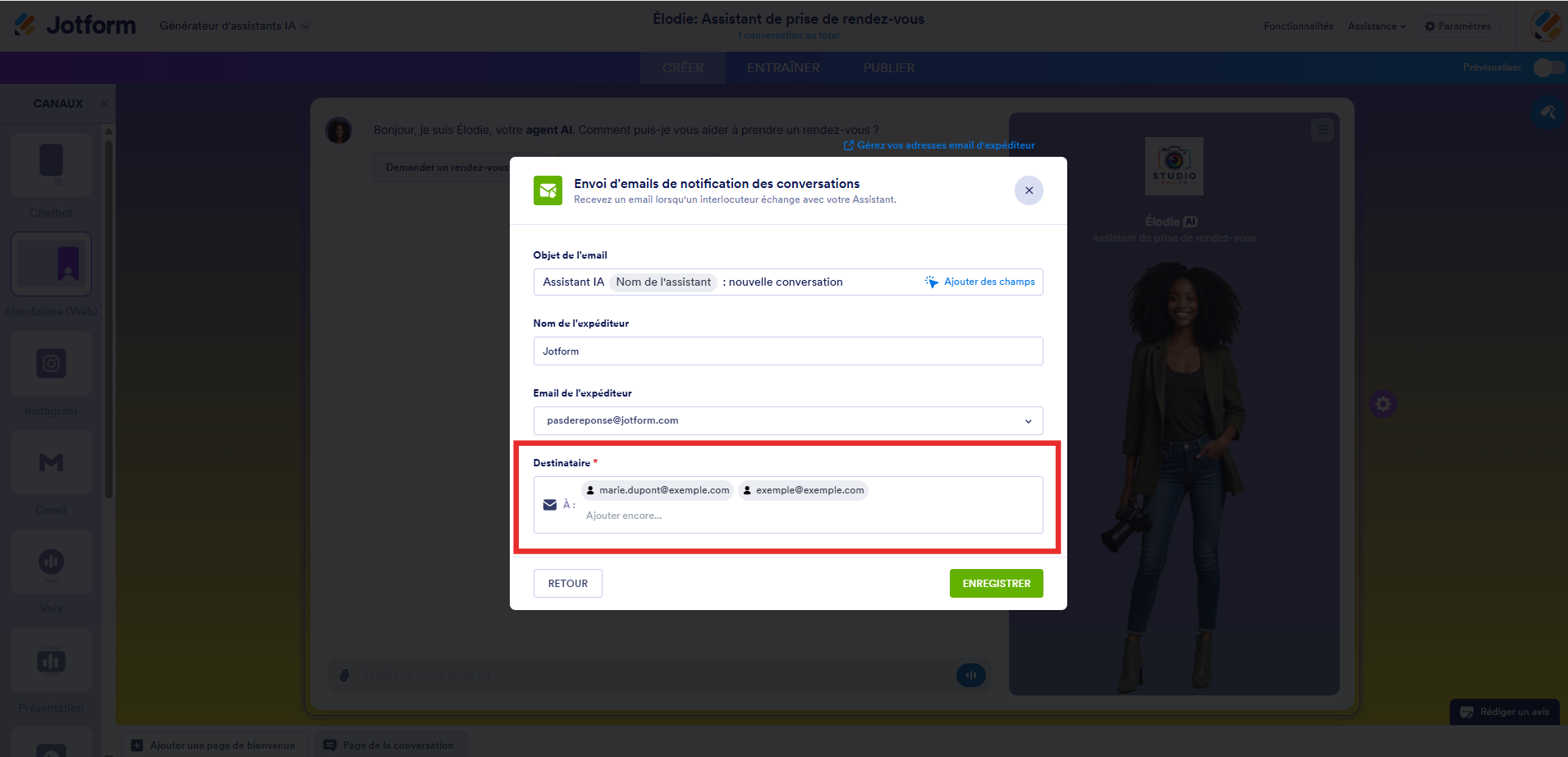Viewport: 1568px width, 757px height.
Task: Switch to the CRÉER tab
Action: tap(682, 68)
